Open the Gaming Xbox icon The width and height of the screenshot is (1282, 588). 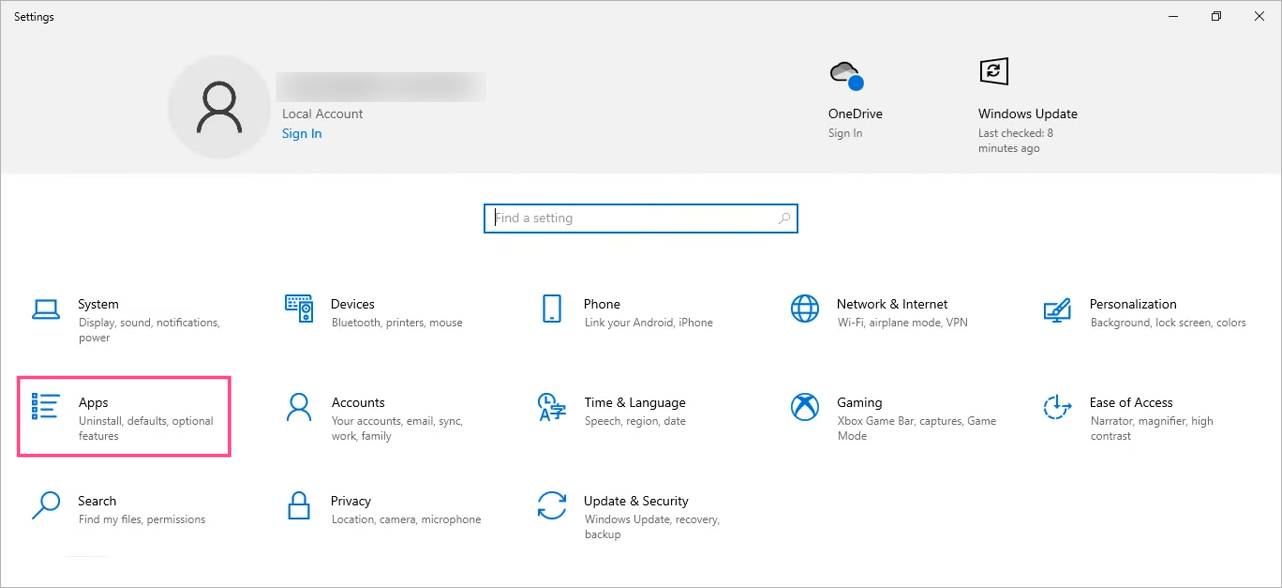(805, 407)
